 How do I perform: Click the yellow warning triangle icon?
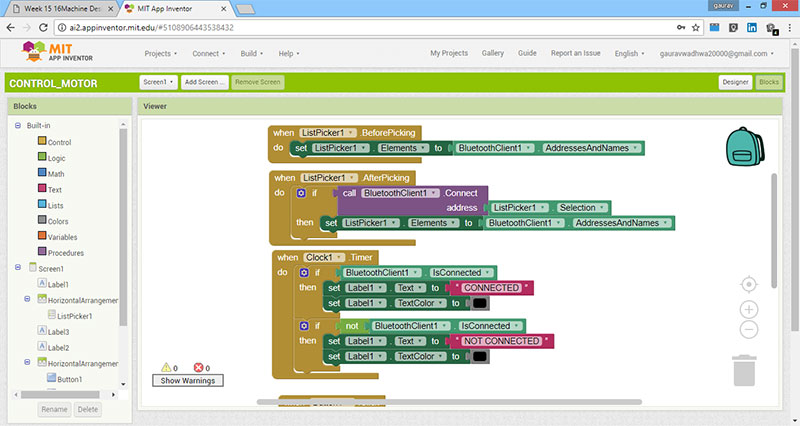click(x=166, y=367)
